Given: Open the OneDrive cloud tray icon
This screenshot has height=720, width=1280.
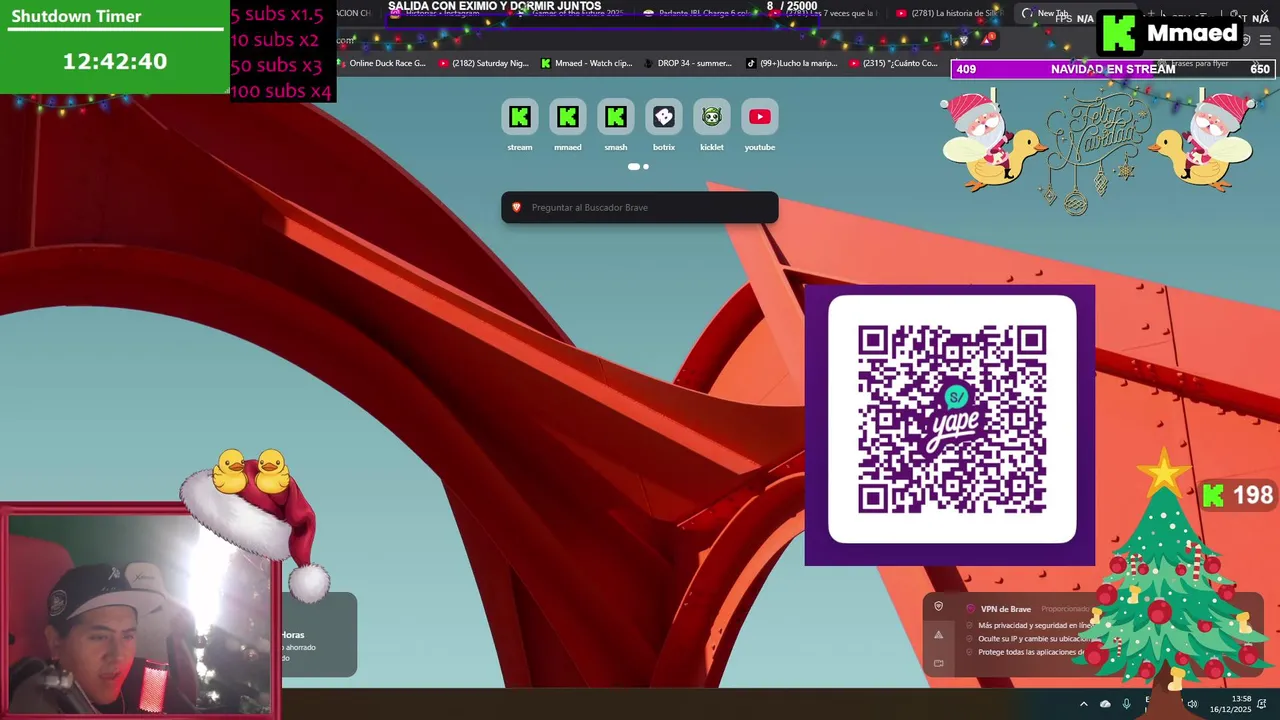Looking at the screenshot, I should pyautogui.click(x=1105, y=704).
